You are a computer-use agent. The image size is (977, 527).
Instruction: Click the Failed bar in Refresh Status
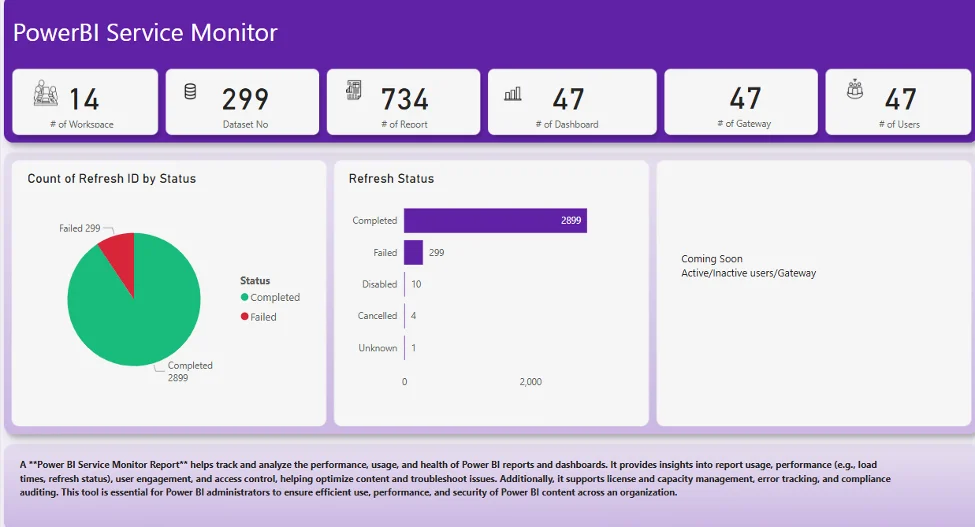click(413, 253)
